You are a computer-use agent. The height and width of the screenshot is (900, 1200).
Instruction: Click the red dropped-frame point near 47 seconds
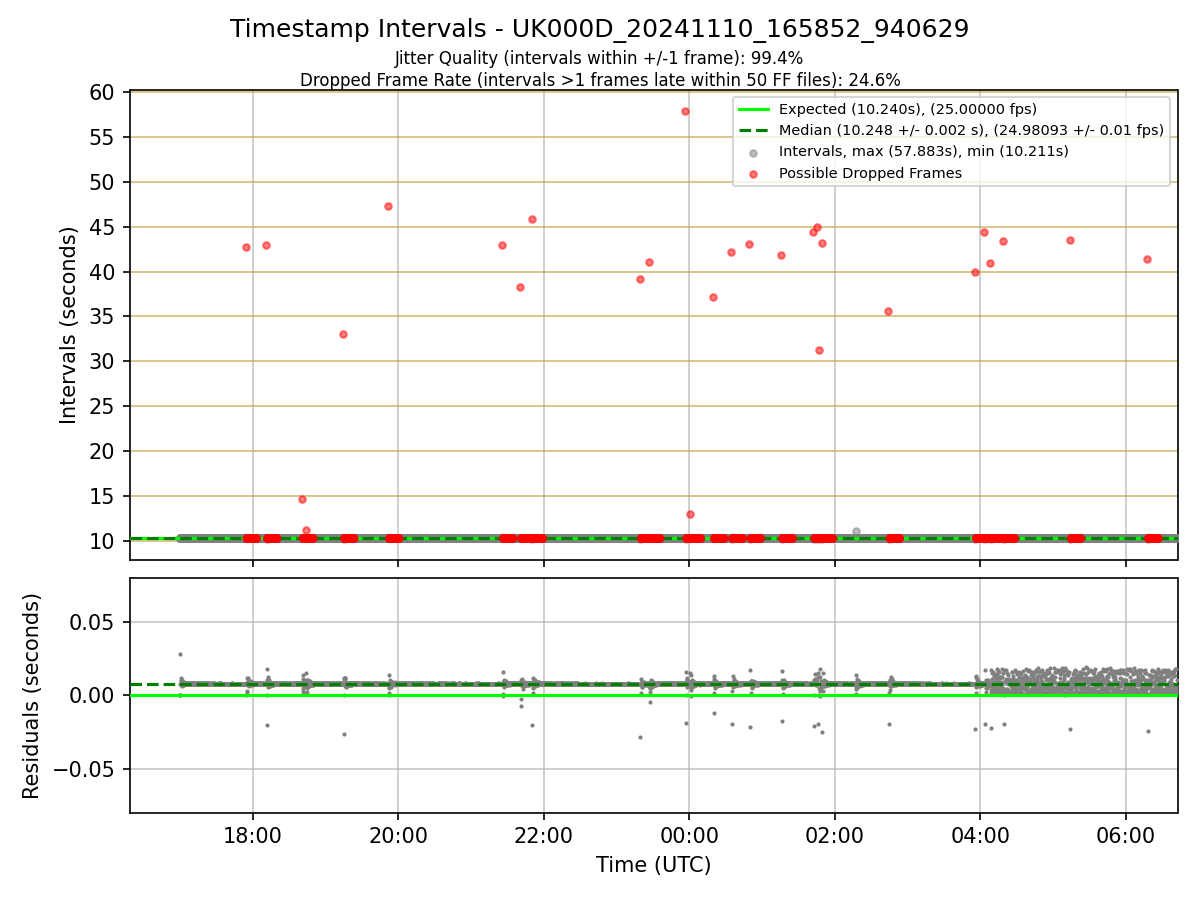pos(388,206)
